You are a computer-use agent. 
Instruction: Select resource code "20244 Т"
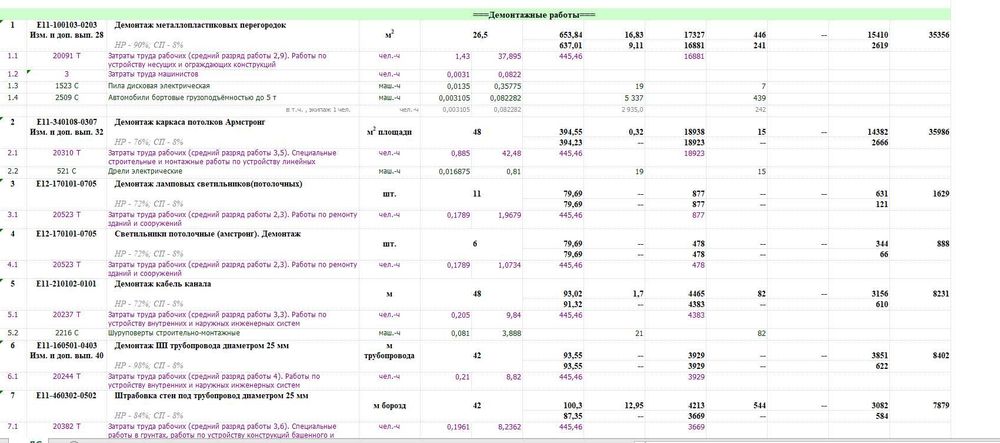coord(66,377)
